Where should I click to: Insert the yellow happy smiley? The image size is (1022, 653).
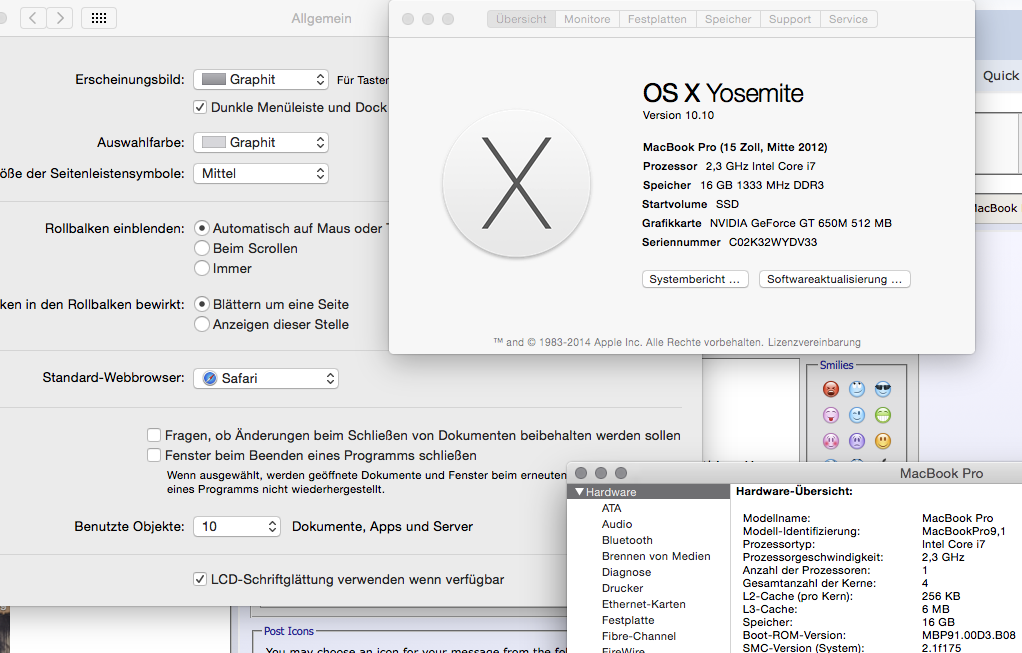883,441
